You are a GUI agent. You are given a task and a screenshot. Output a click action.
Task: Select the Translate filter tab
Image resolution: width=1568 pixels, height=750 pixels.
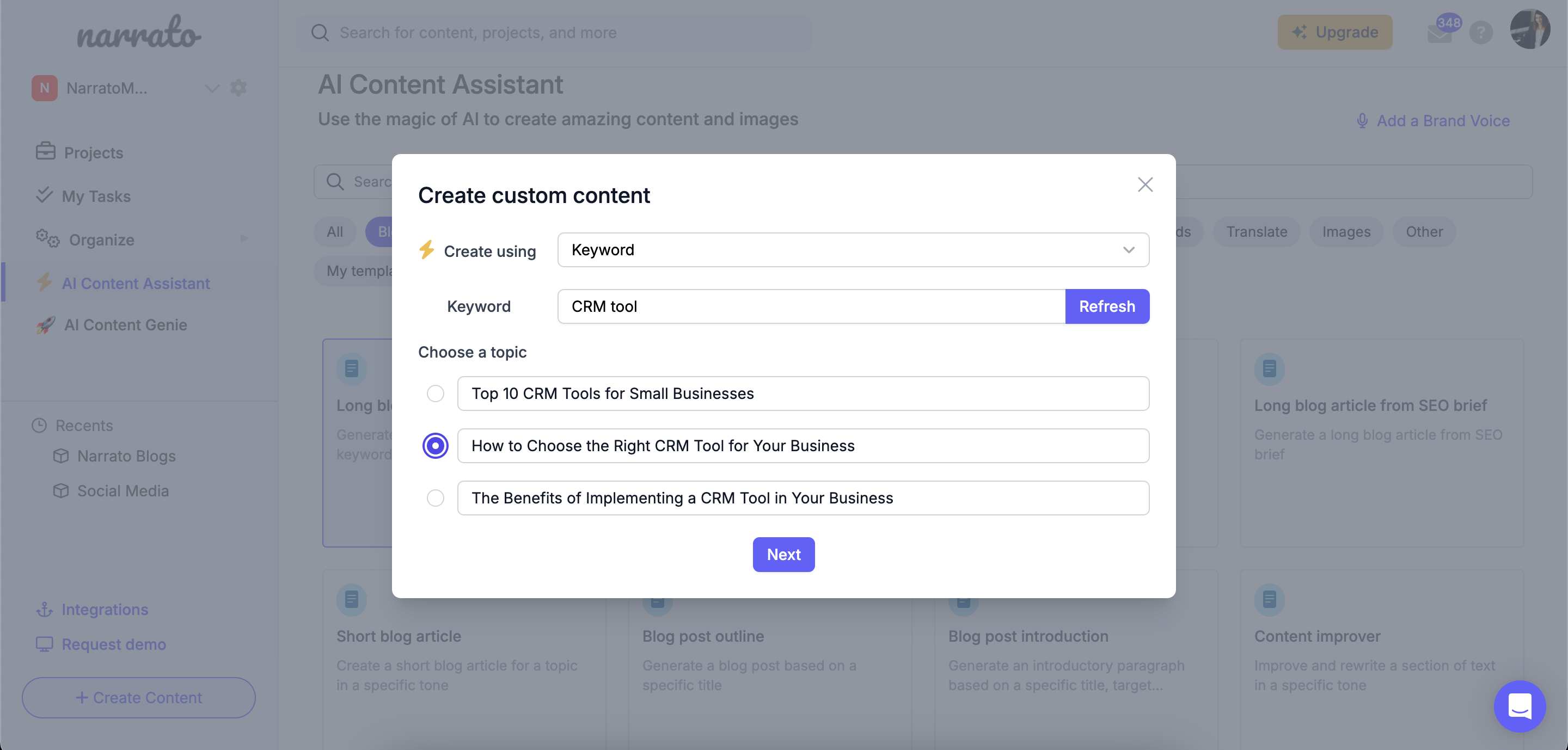coord(1257,231)
